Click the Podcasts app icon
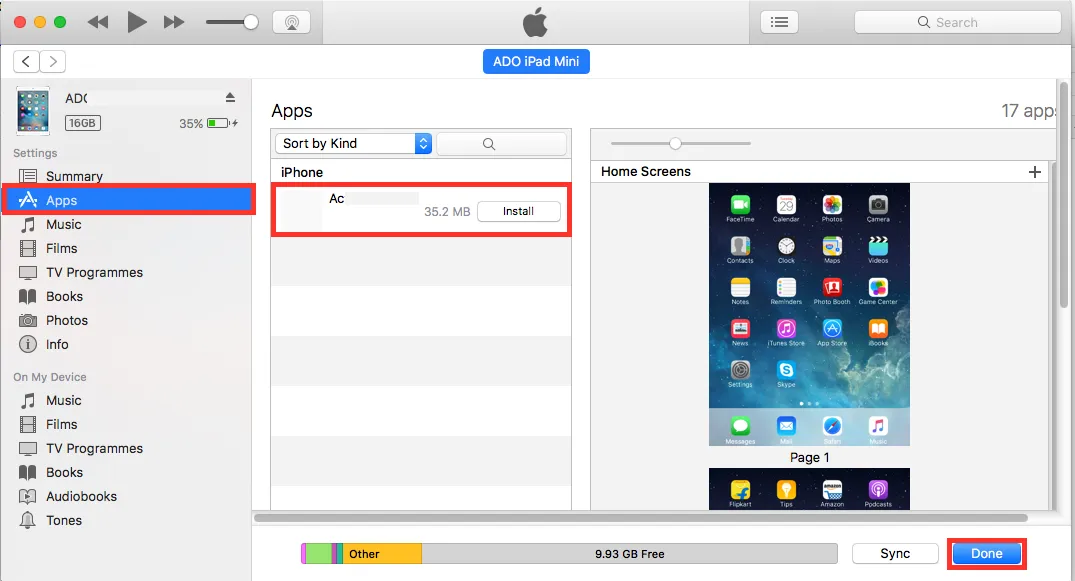This screenshot has width=1075, height=581. [x=878, y=490]
